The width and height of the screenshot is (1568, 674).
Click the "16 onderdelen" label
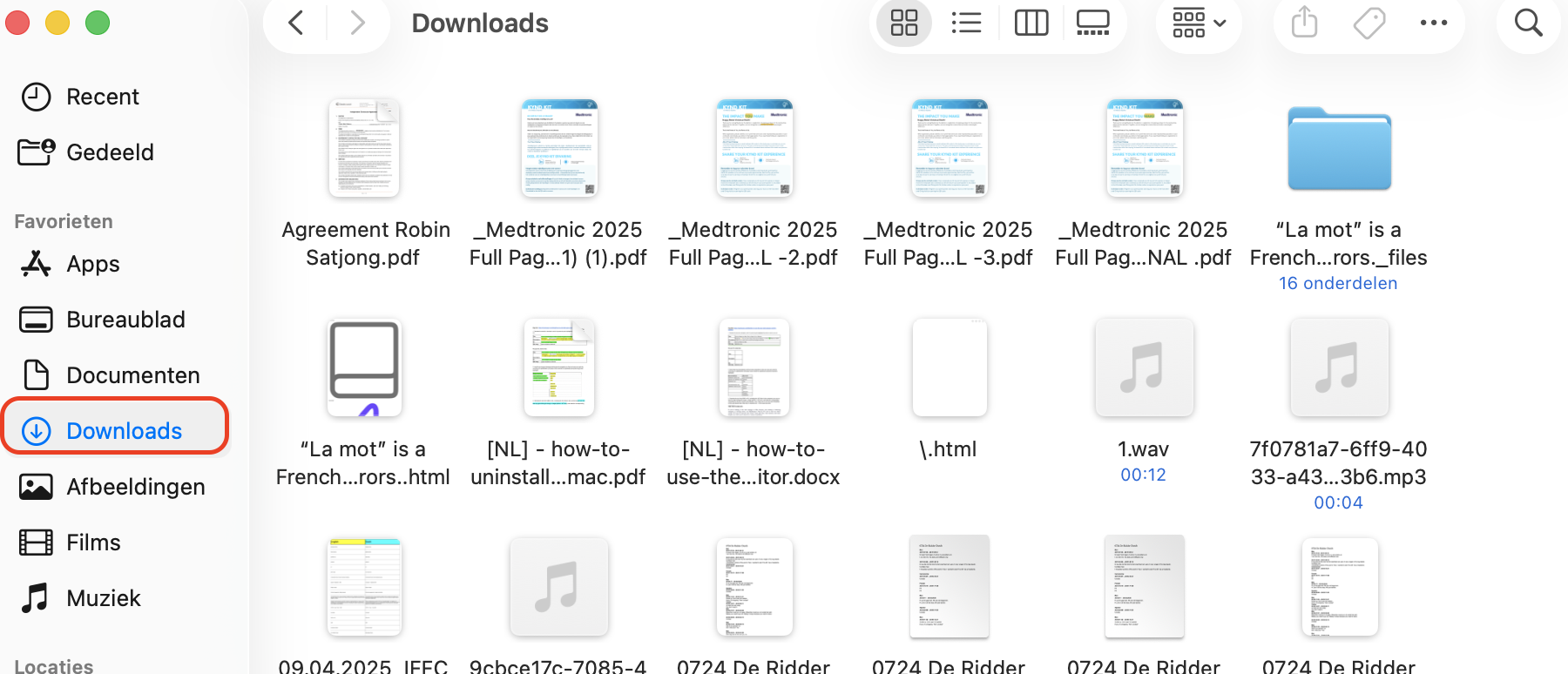point(1338,283)
